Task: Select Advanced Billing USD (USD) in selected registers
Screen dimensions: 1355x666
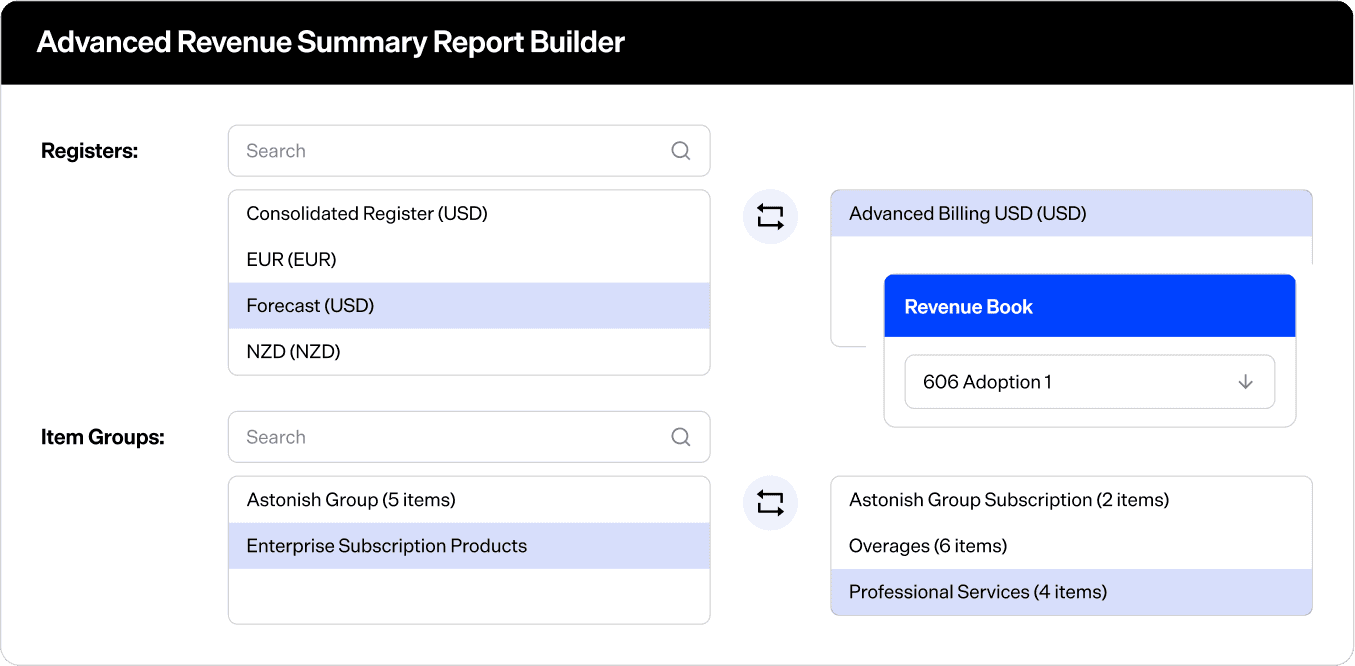Action: tap(1071, 213)
